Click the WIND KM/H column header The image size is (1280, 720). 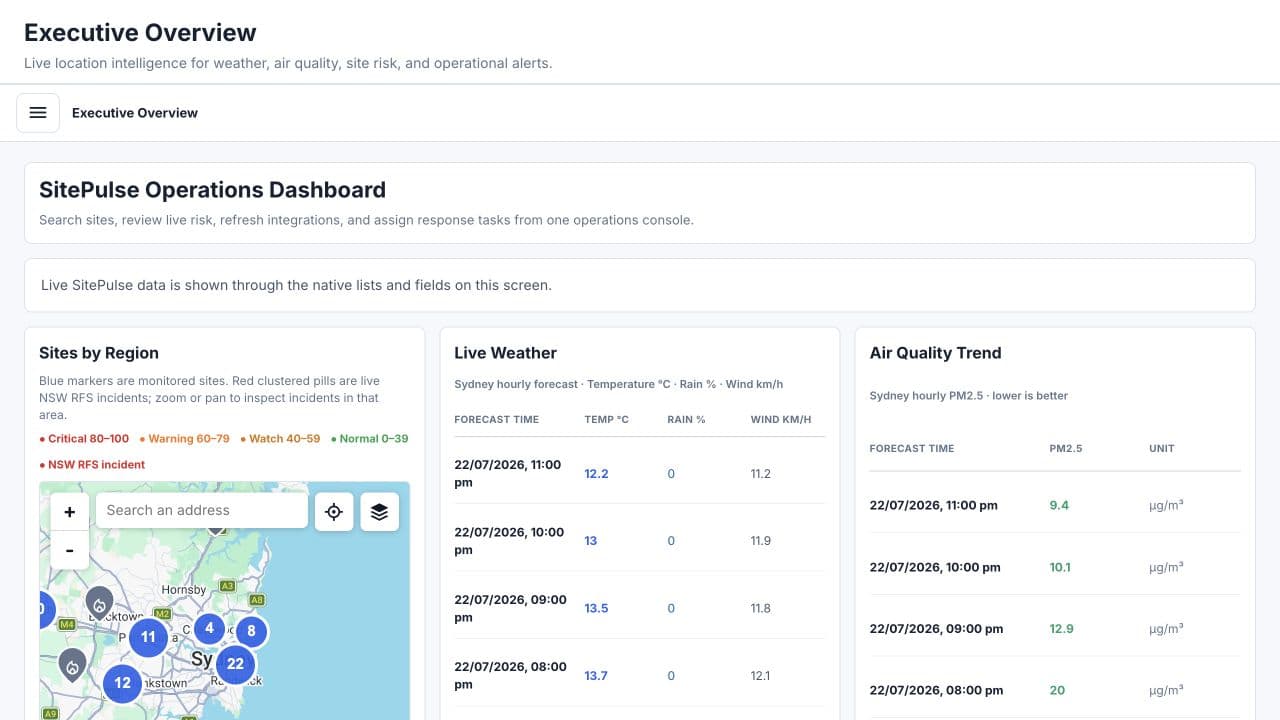click(781, 419)
